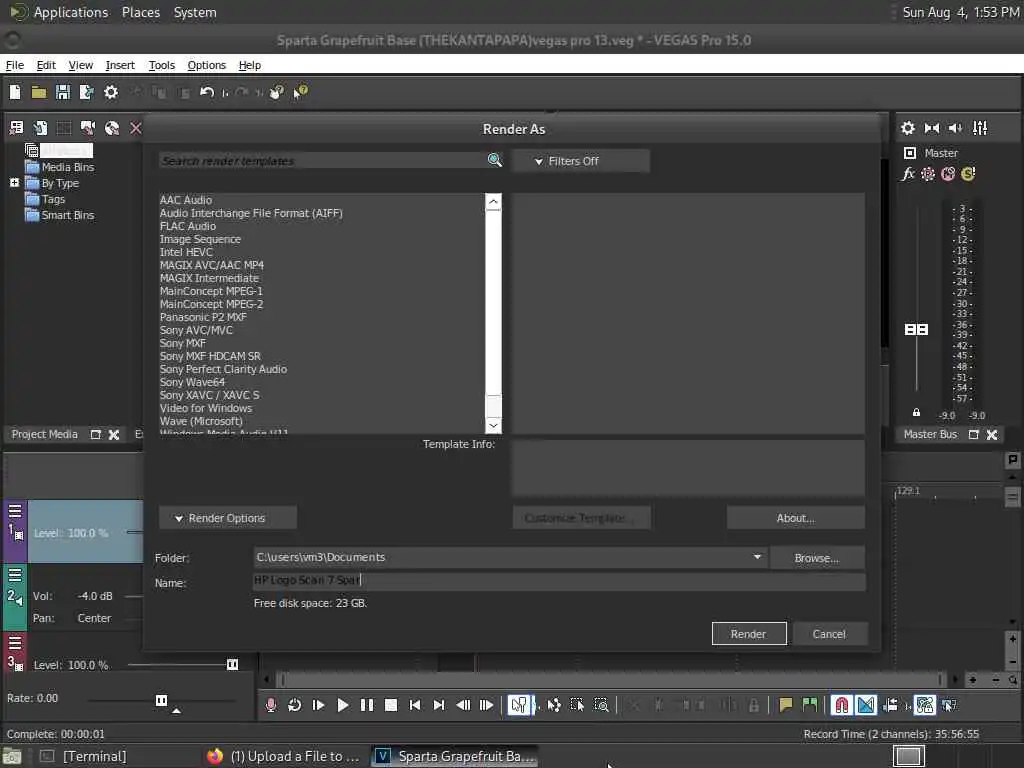This screenshot has width=1024, height=768.
Task: Click the Undo arrow icon
Action: [207, 92]
